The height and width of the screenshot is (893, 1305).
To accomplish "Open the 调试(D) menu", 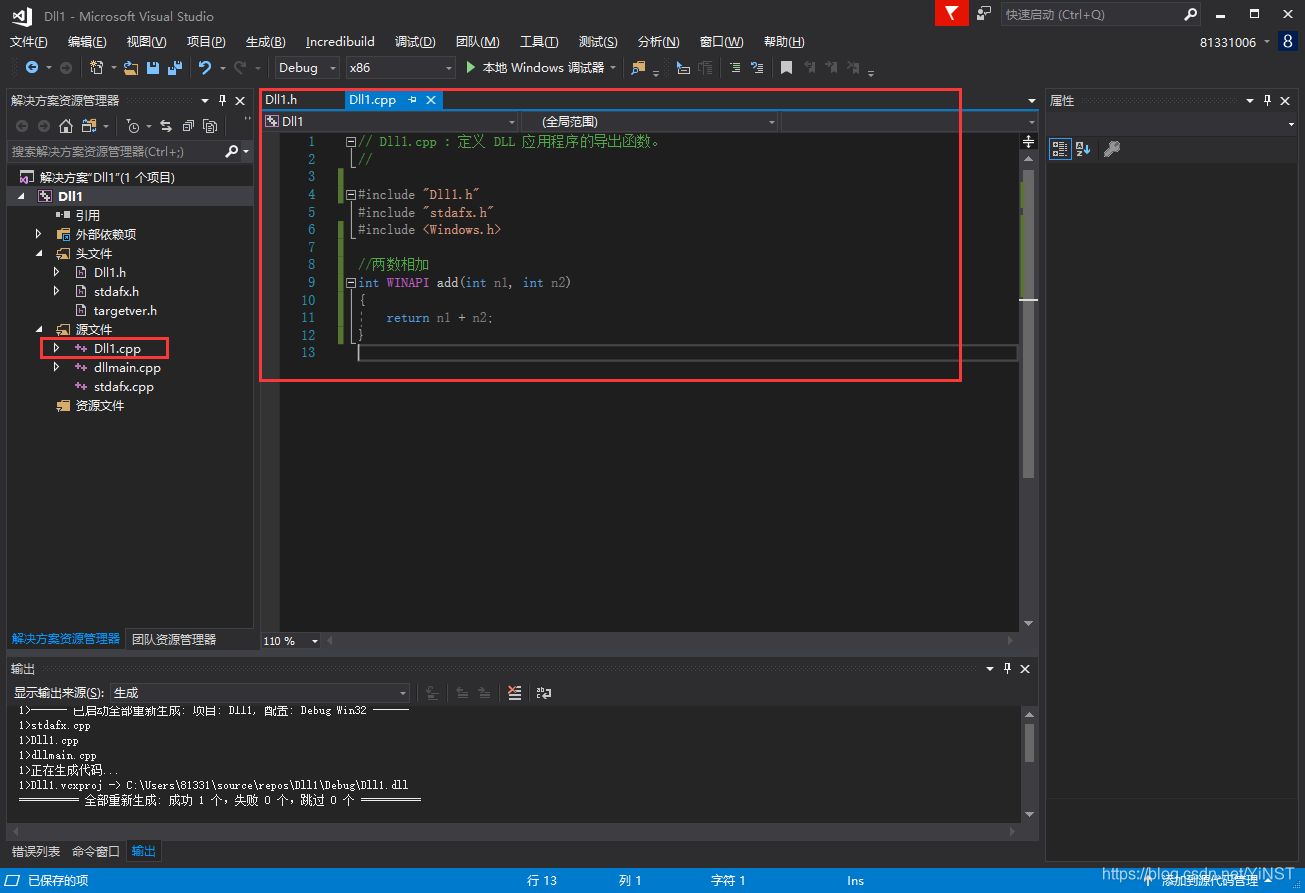I will pyautogui.click(x=415, y=41).
